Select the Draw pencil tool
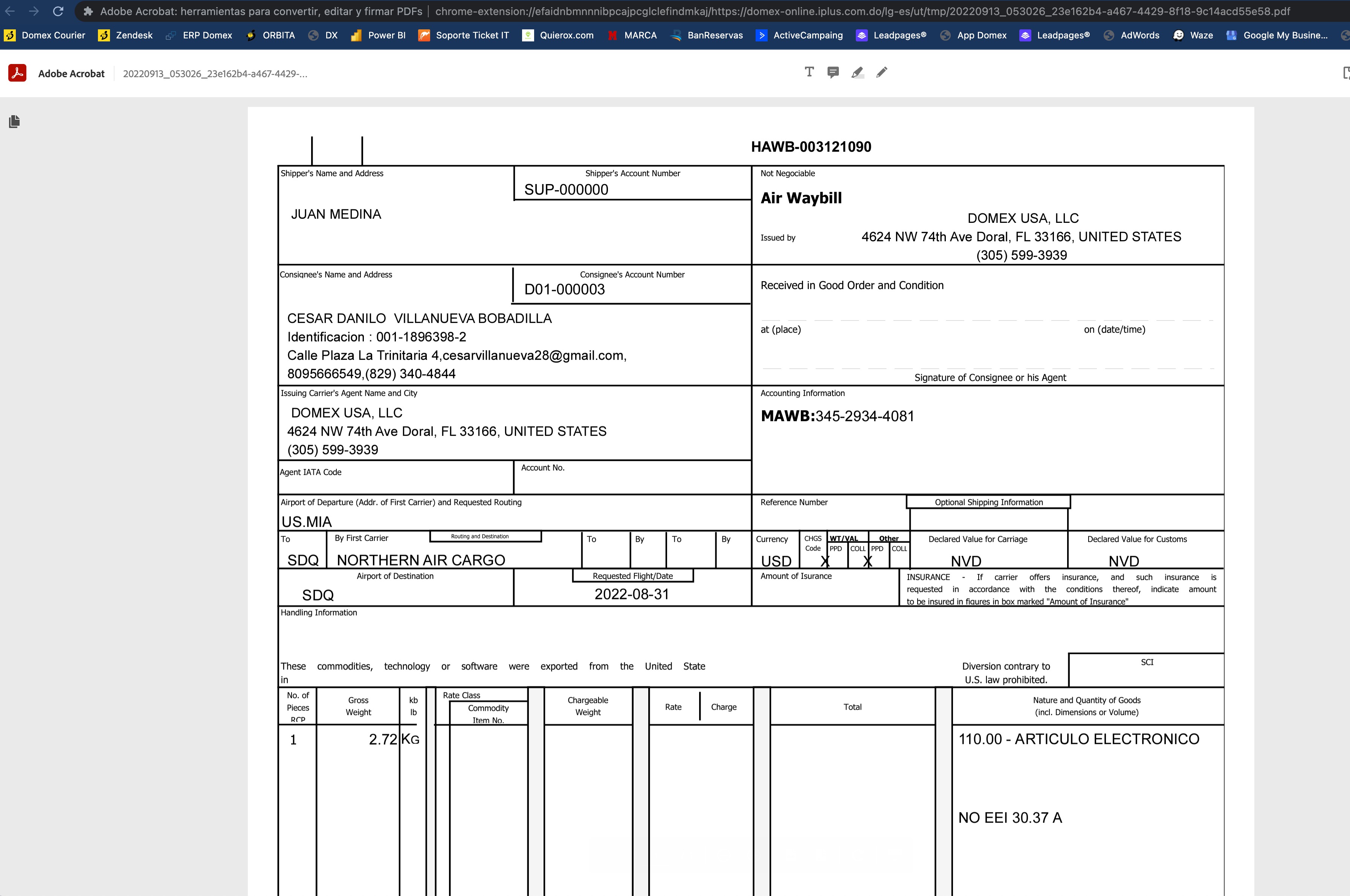This screenshot has width=1350, height=896. [x=882, y=73]
